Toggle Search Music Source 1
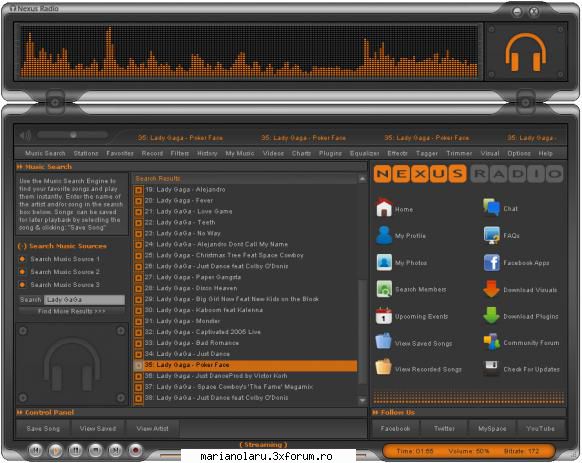The image size is (582, 463). tap(22, 259)
